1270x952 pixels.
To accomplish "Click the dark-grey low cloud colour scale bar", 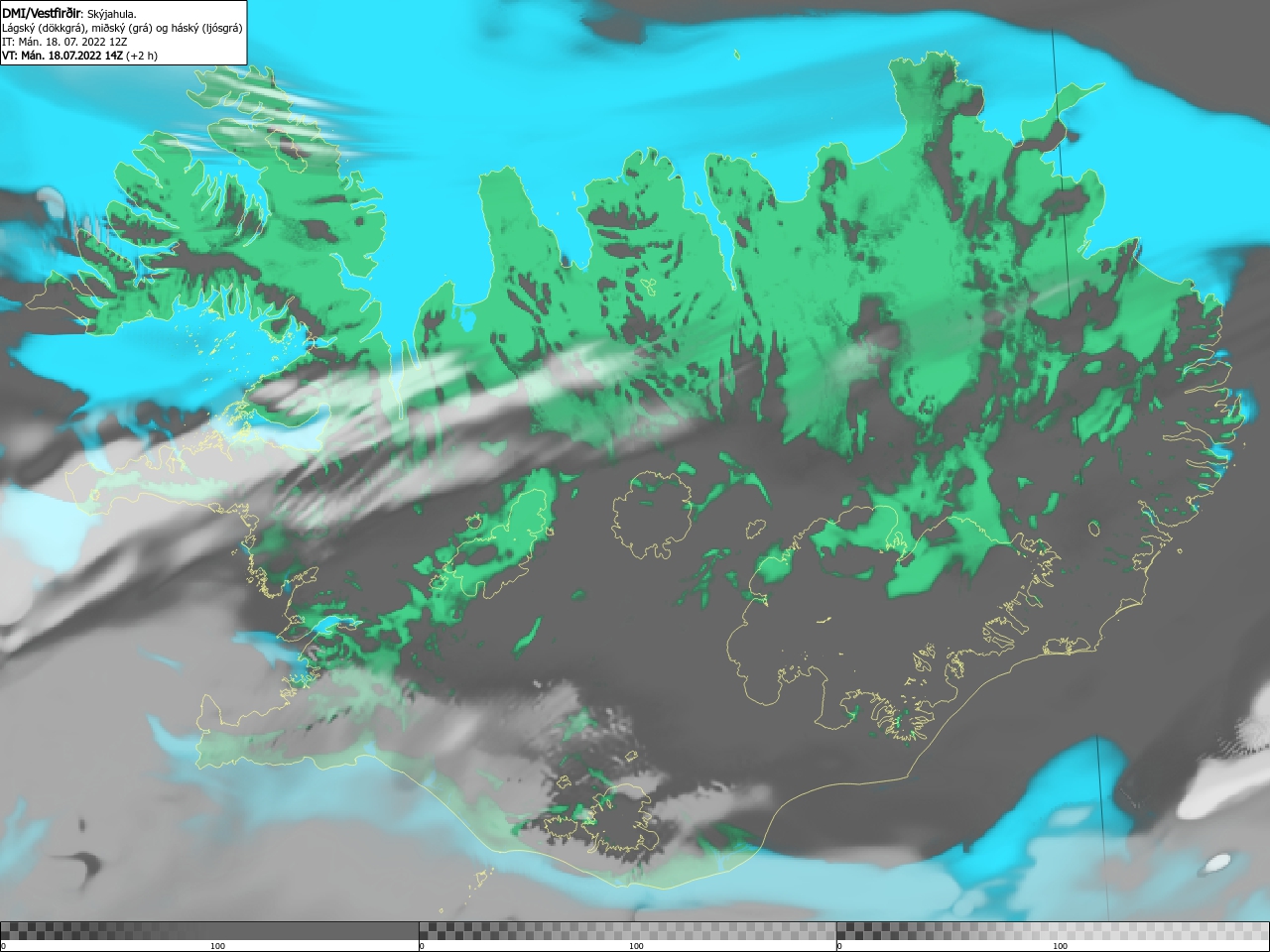I will point(209,930).
